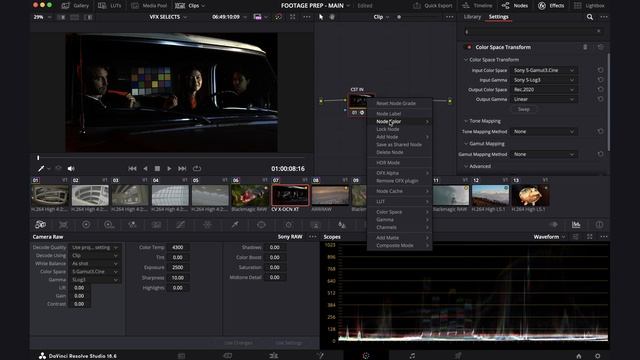Open the RGB Mixer palette icon
Image resolution: width=640 pixels, height=360 pixels.
[x=132, y=224]
